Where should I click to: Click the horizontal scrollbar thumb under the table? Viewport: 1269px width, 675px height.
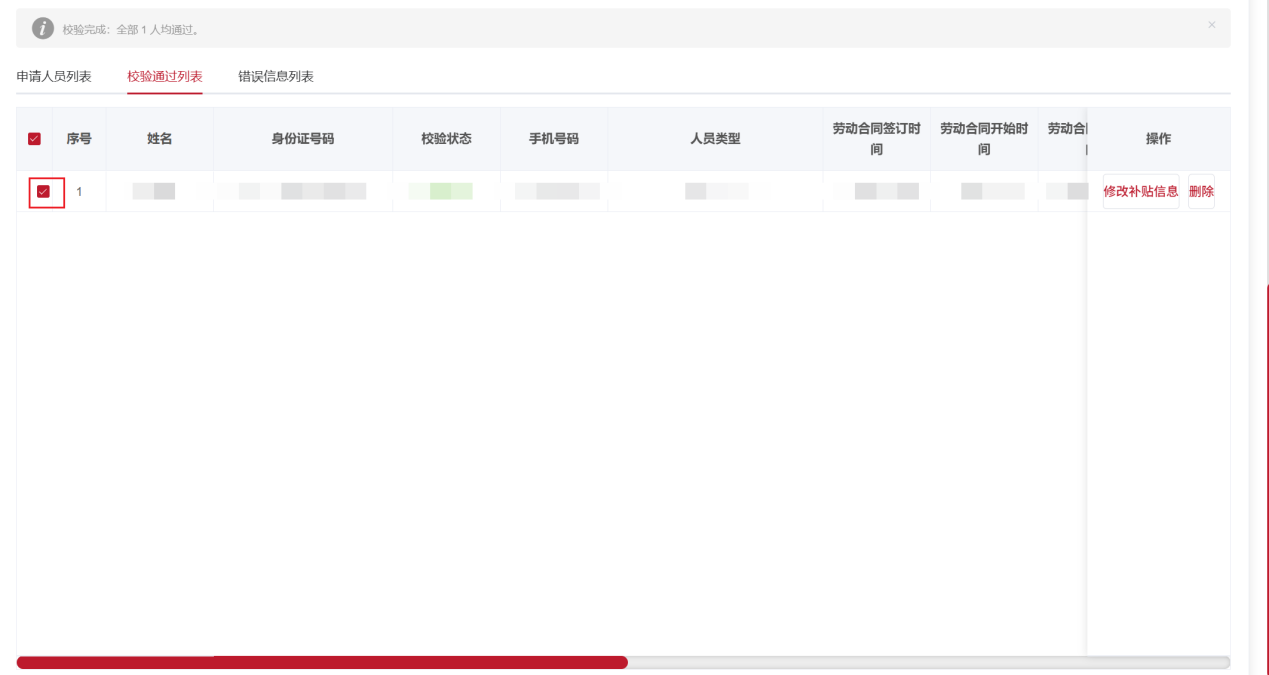(x=322, y=662)
